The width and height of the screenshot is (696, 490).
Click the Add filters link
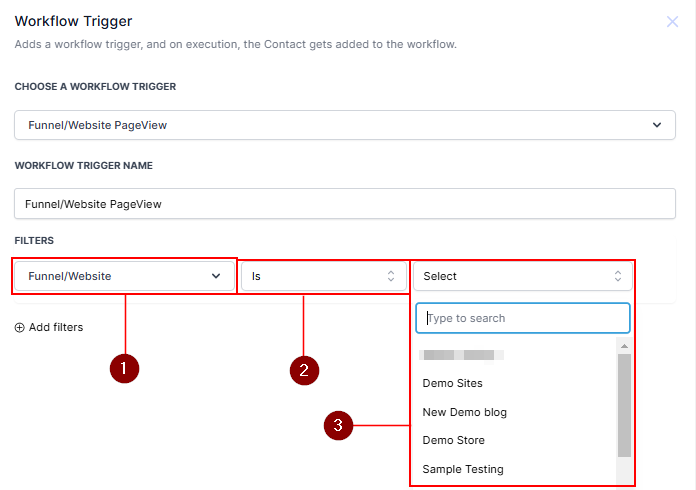(x=55, y=327)
